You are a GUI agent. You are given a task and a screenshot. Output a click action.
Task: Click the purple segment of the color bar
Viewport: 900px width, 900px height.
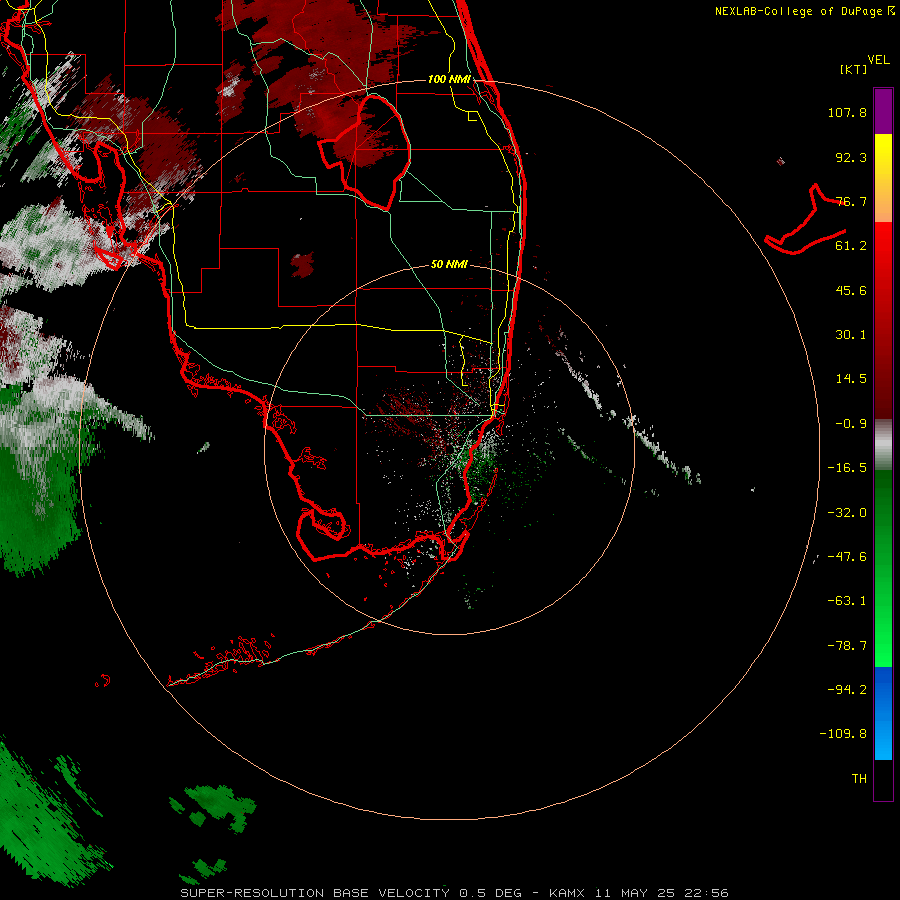[x=883, y=111]
